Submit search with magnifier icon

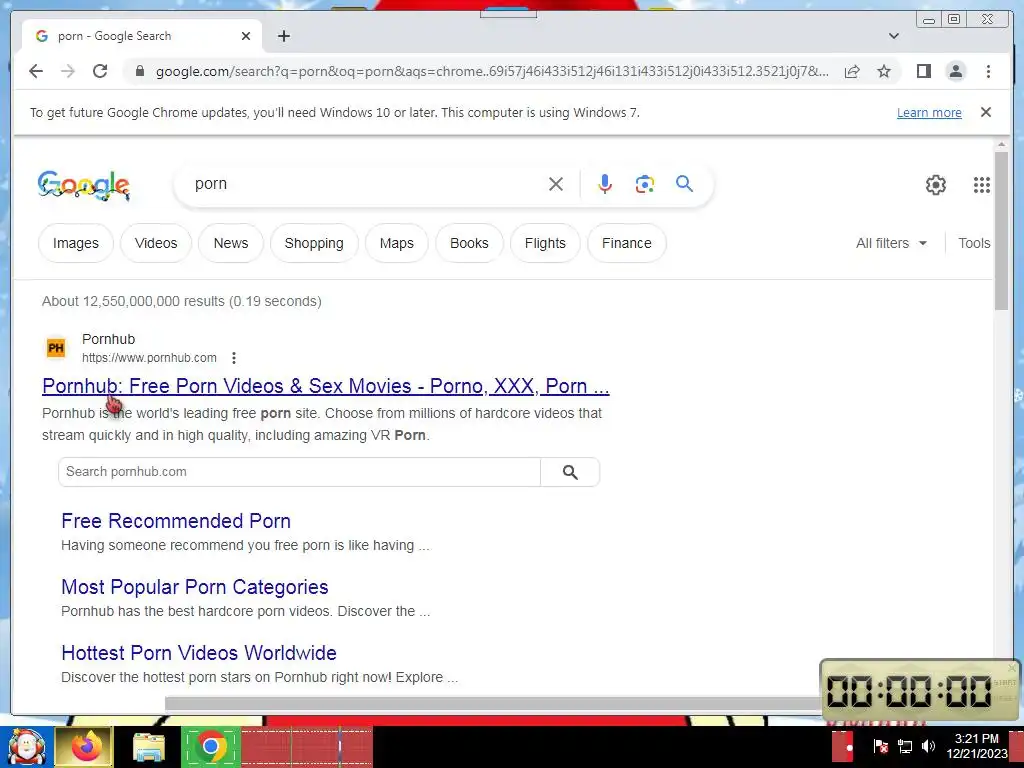pyautogui.click(x=684, y=184)
